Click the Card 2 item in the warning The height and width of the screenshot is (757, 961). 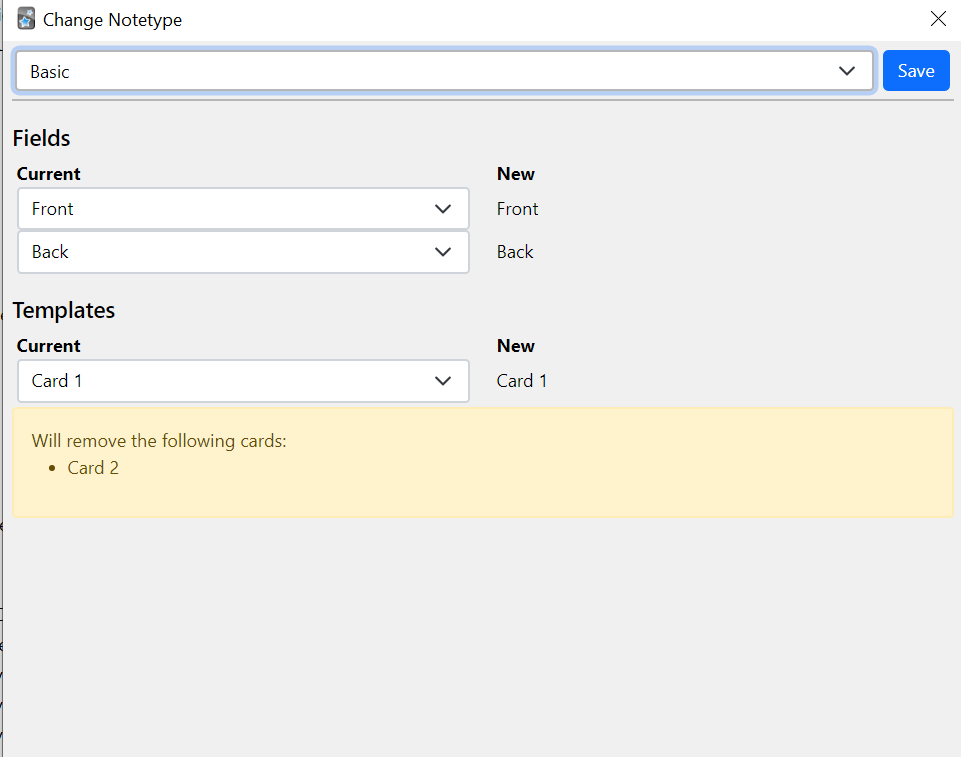point(93,468)
